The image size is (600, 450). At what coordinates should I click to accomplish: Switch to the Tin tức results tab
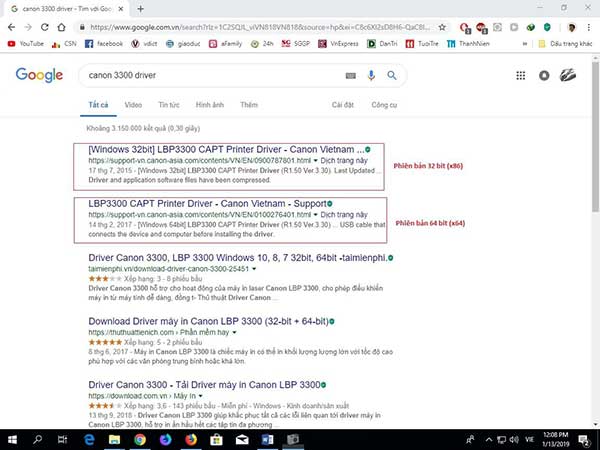click(x=169, y=105)
